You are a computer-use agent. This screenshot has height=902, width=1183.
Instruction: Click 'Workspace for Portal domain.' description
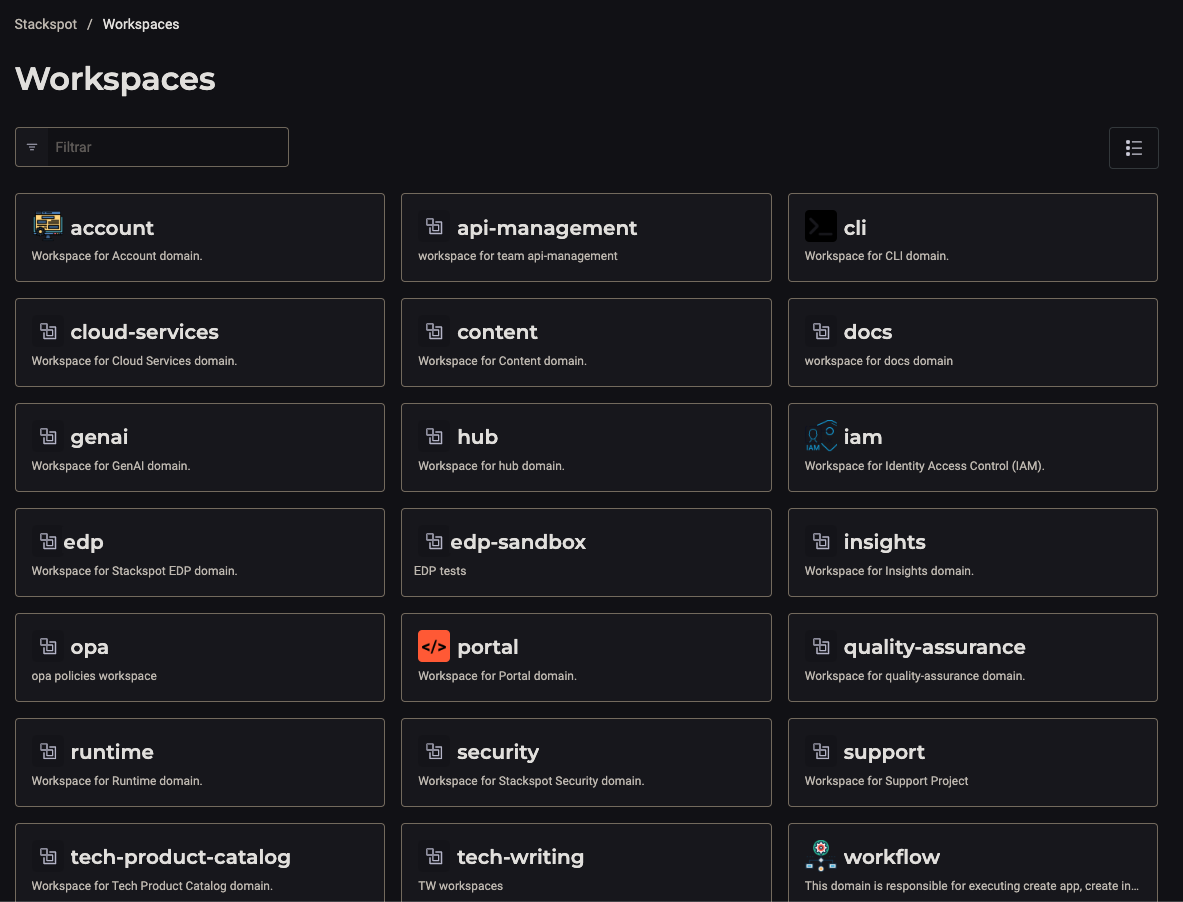coord(497,676)
